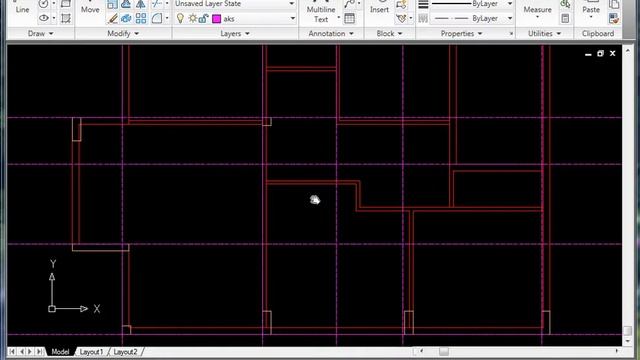Open the trim tool options arrow
Screen dimensions: 640x360
(x=167, y=4)
